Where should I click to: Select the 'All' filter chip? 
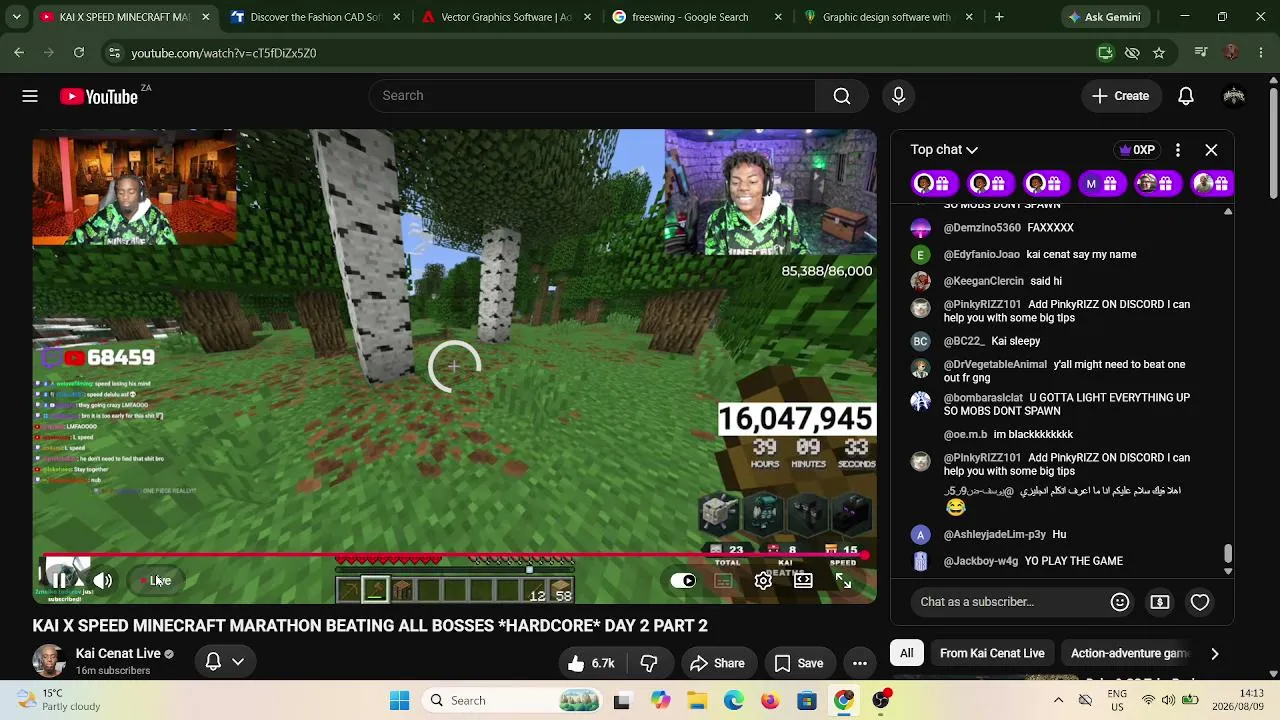tap(906, 653)
